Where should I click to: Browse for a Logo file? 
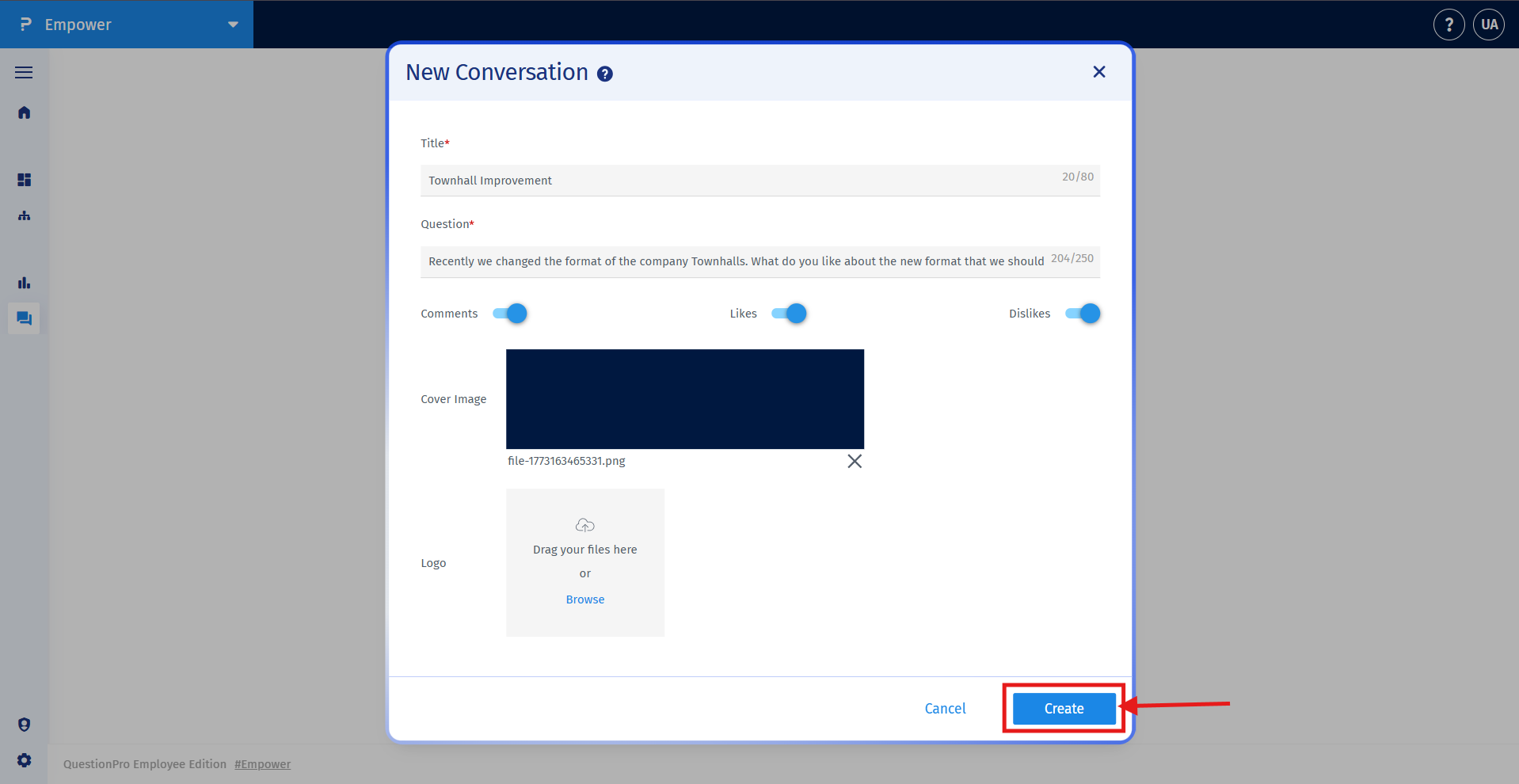point(584,599)
